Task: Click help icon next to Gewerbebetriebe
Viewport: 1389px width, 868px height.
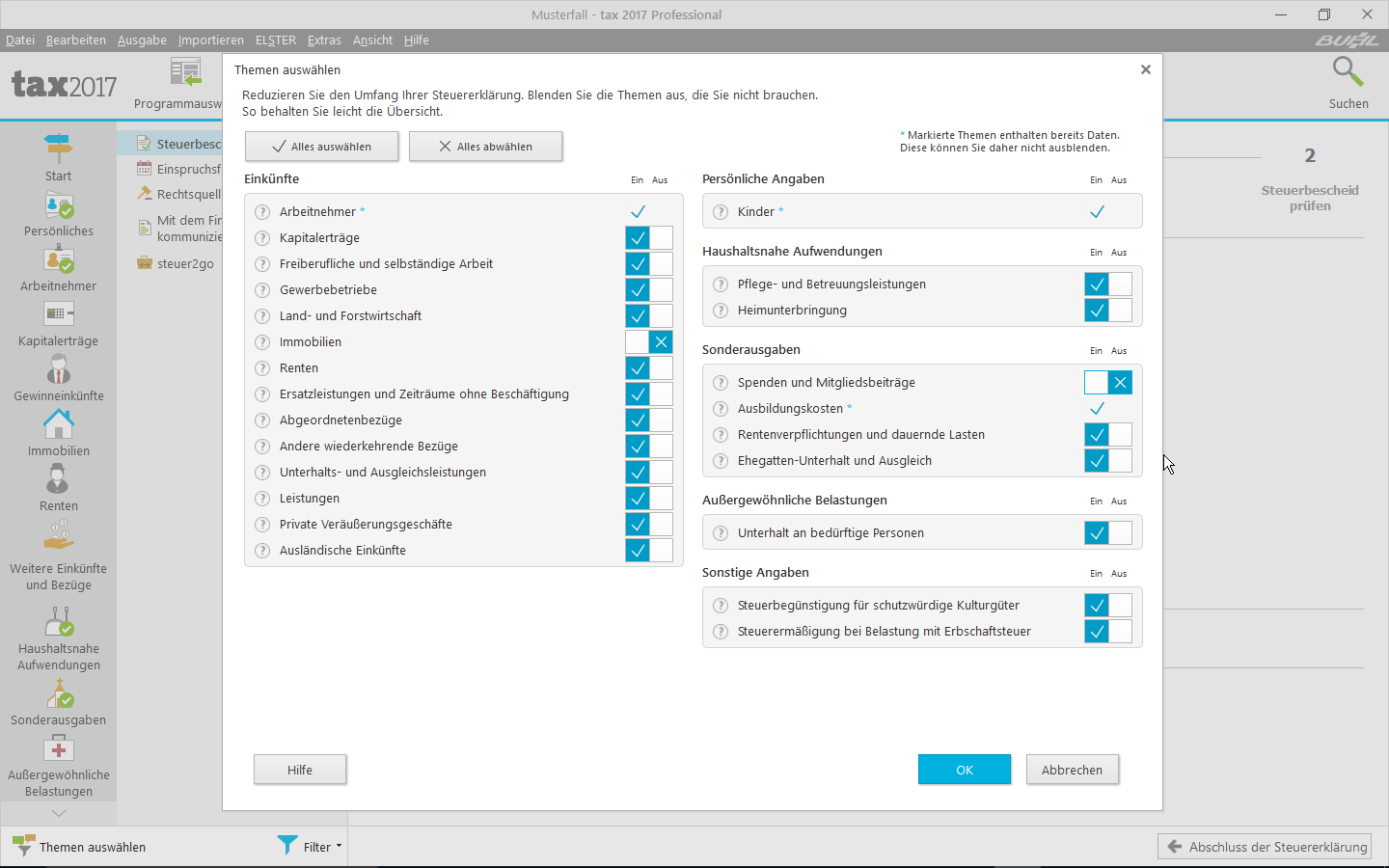Action: tap(262, 290)
